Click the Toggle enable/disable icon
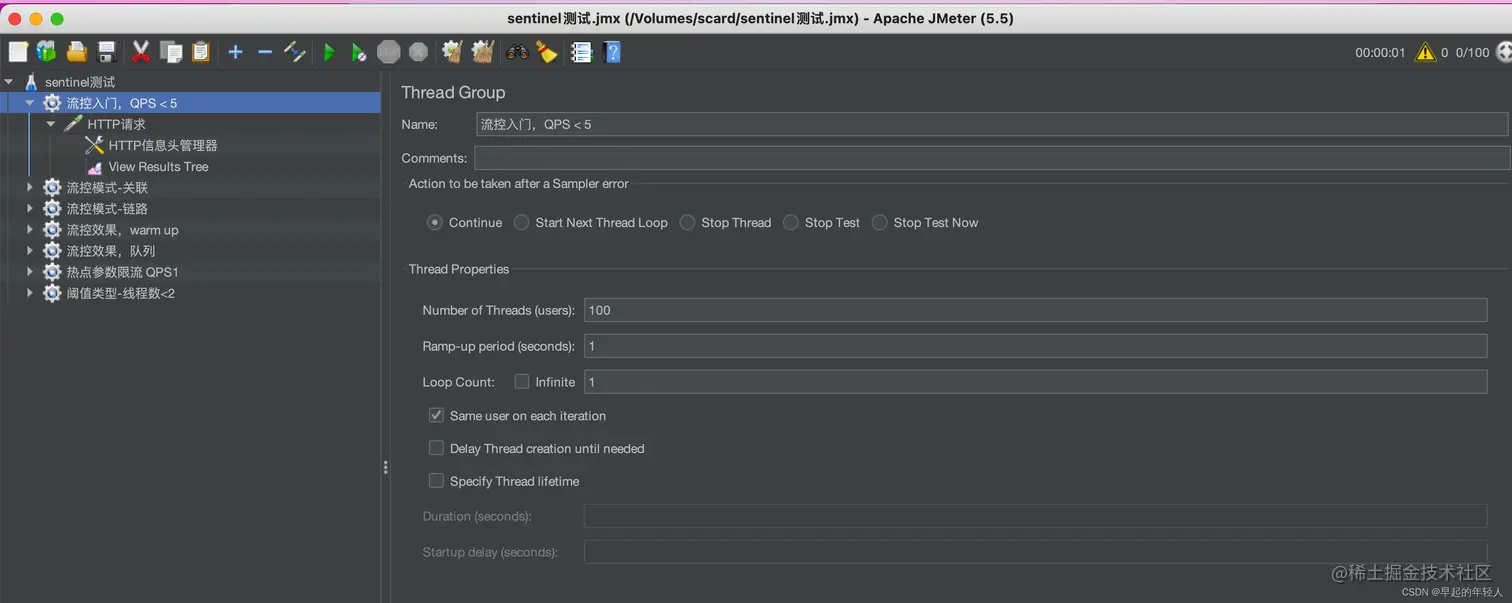The width and height of the screenshot is (1512, 603). [x=295, y=52]
